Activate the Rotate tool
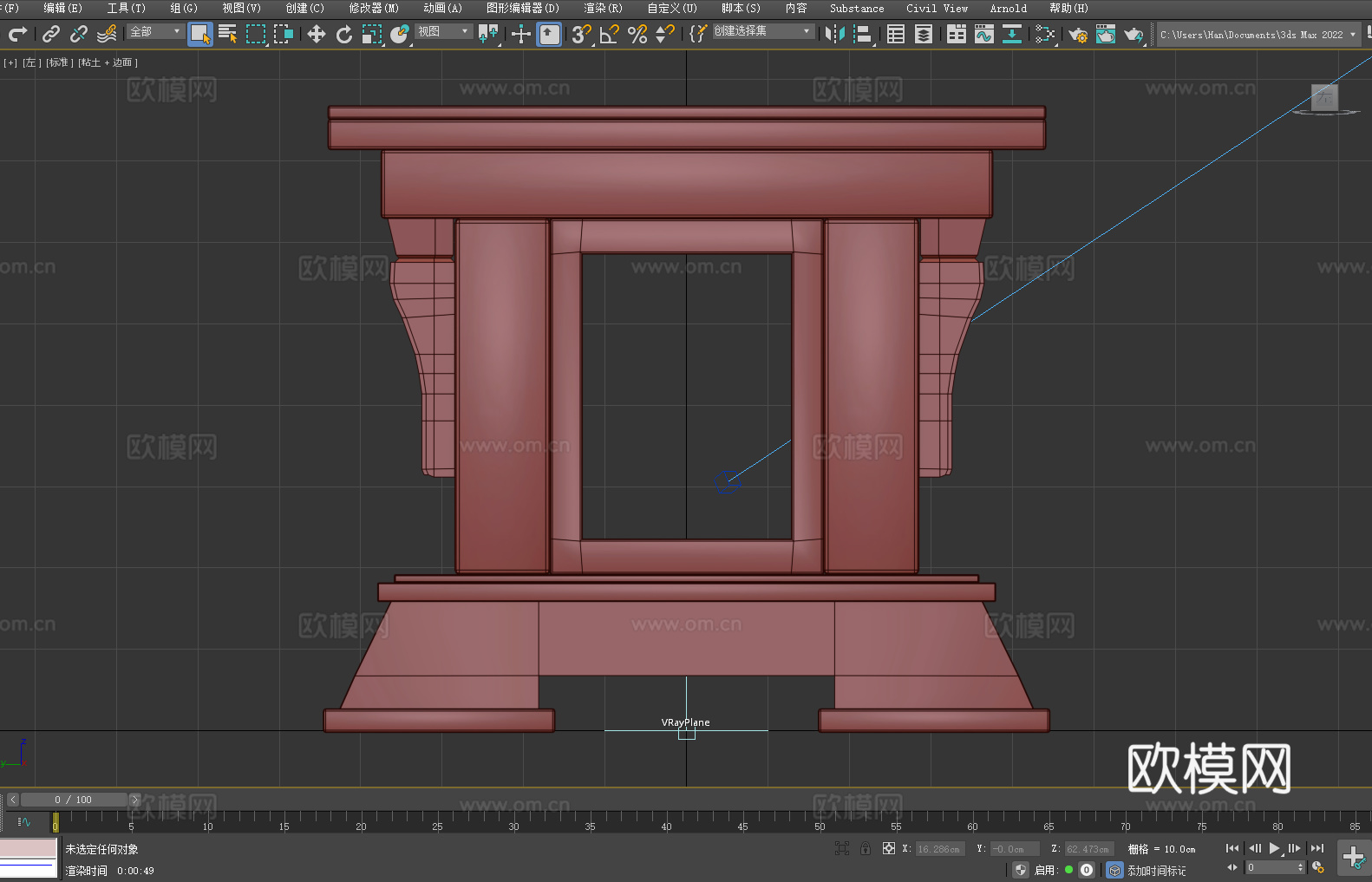Viewport: 1372px width, 882px height. [344, 34]
